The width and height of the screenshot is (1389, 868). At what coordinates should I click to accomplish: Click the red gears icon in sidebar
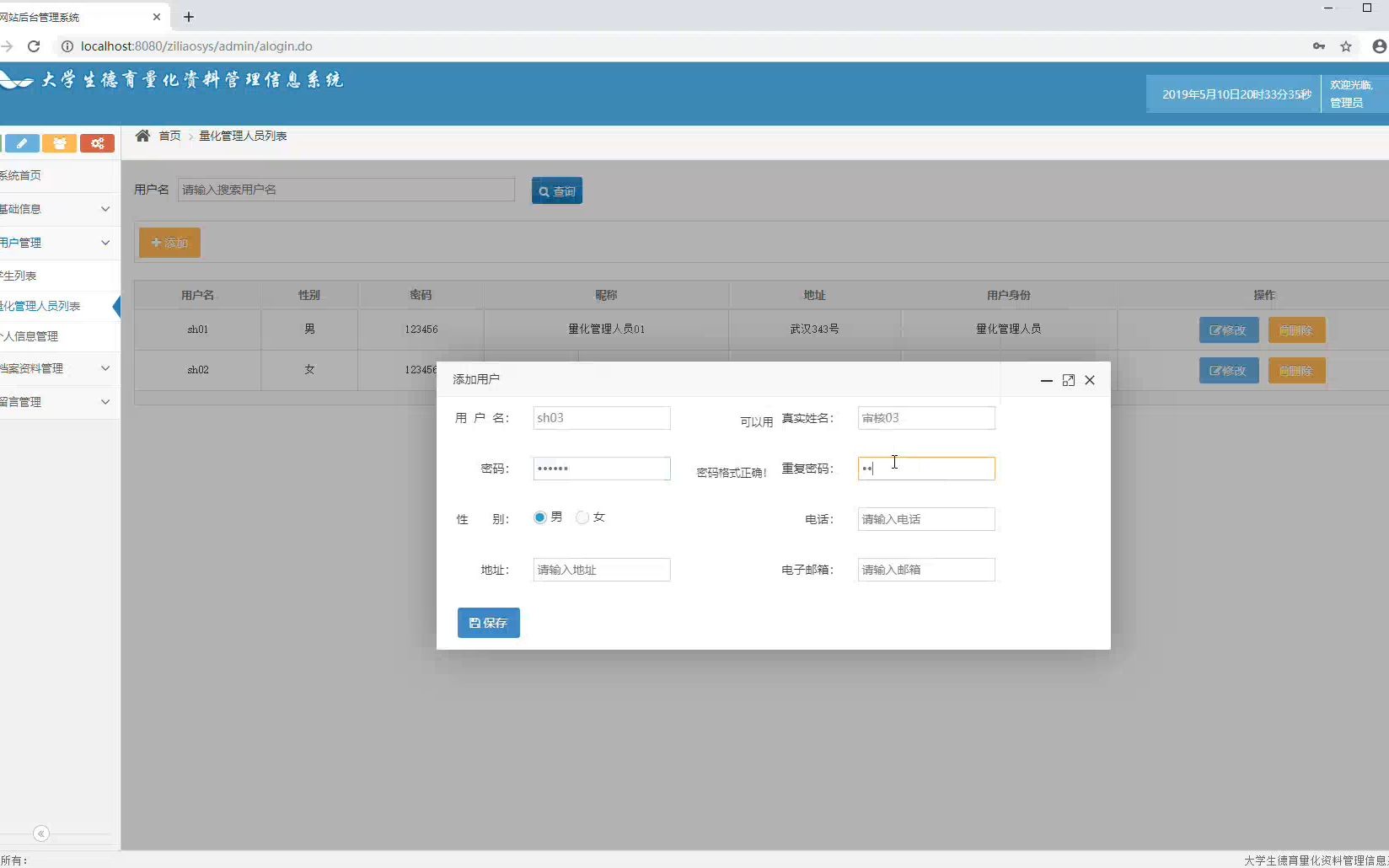[97, 143]
